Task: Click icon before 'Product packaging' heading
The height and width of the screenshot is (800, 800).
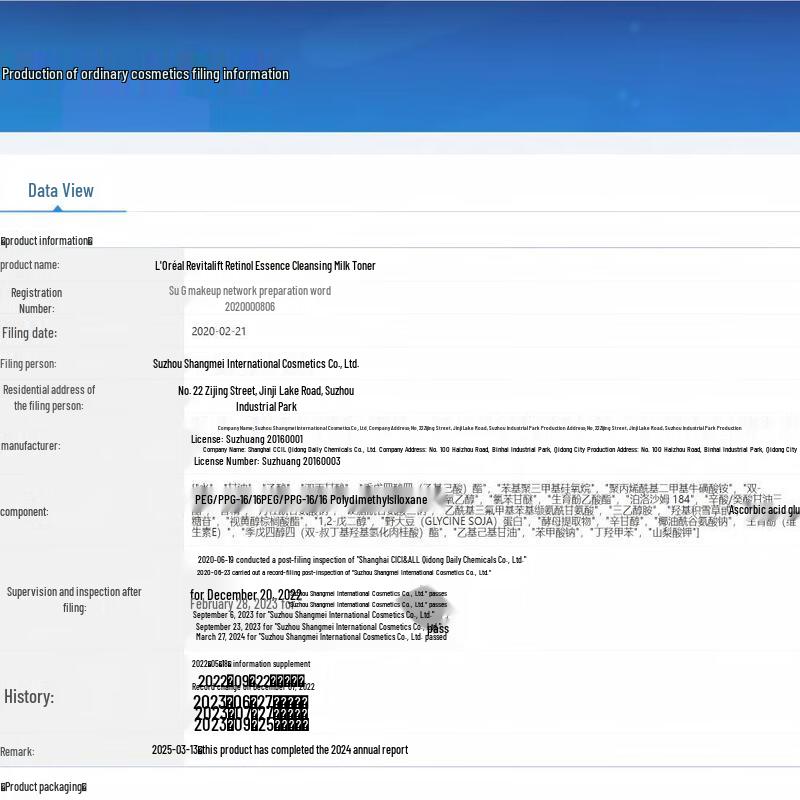Action: (x=3, y=787)
